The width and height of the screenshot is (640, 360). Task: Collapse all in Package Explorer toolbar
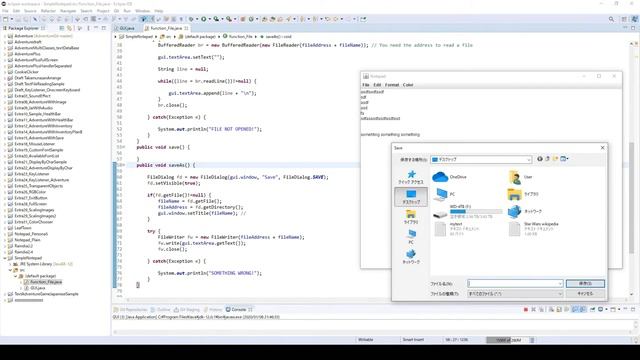click(x=62, y=28)
